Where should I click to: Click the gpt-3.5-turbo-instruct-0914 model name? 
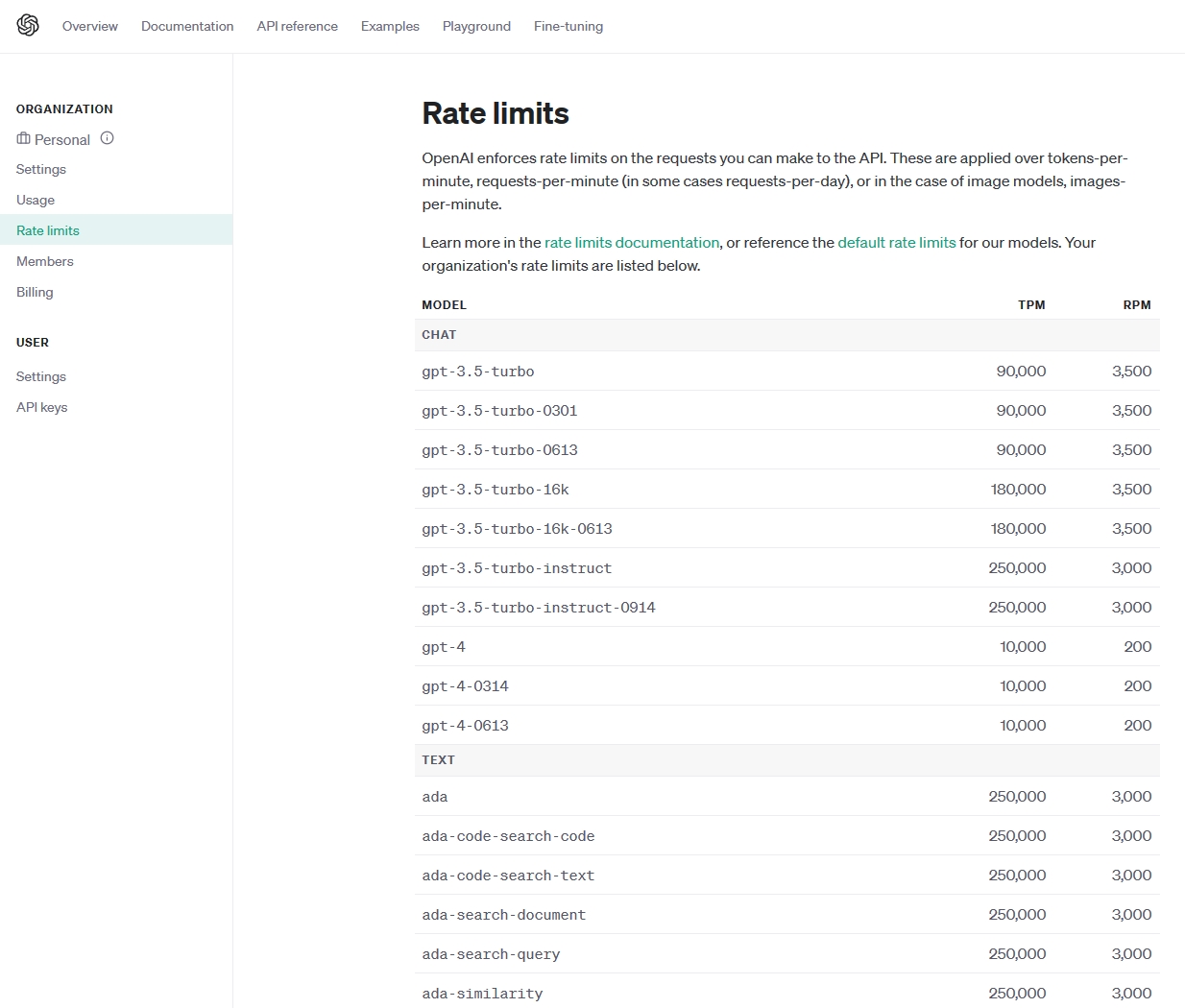pos(539,608)
